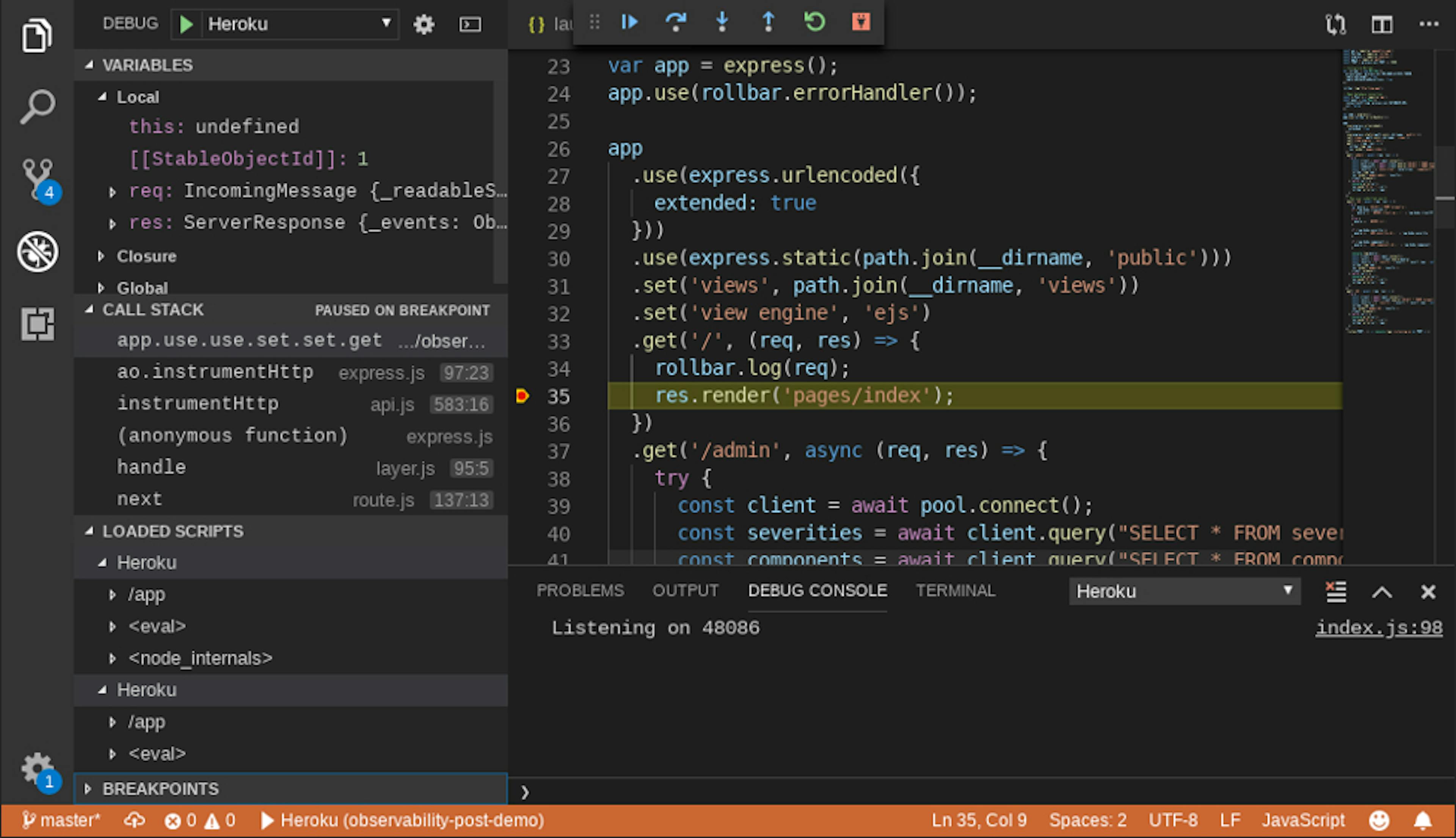Change the JavaScript language mode
The width and height of the screenshot is (1456, 838).
tap(1303, 820)
